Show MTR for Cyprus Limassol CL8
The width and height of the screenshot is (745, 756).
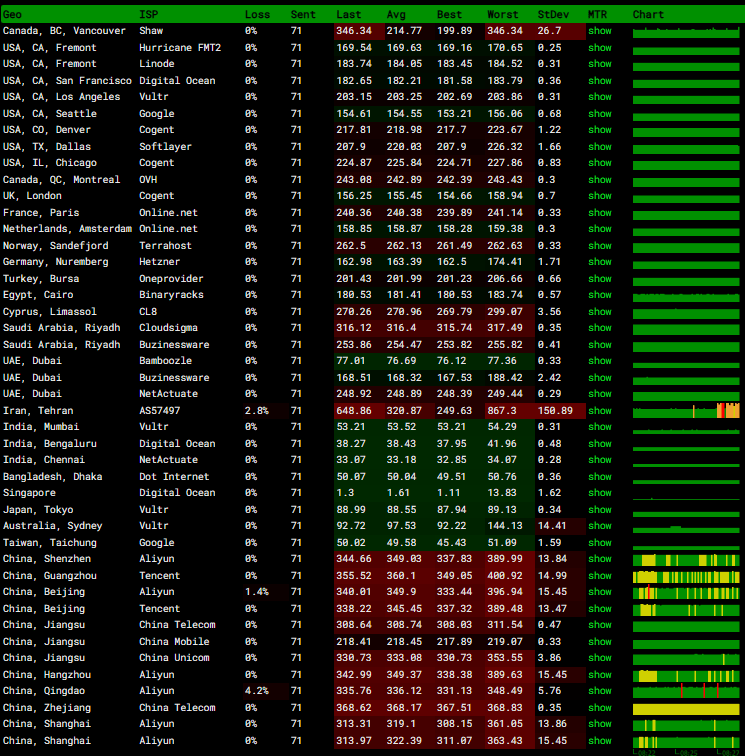click(x=599, y=312)
